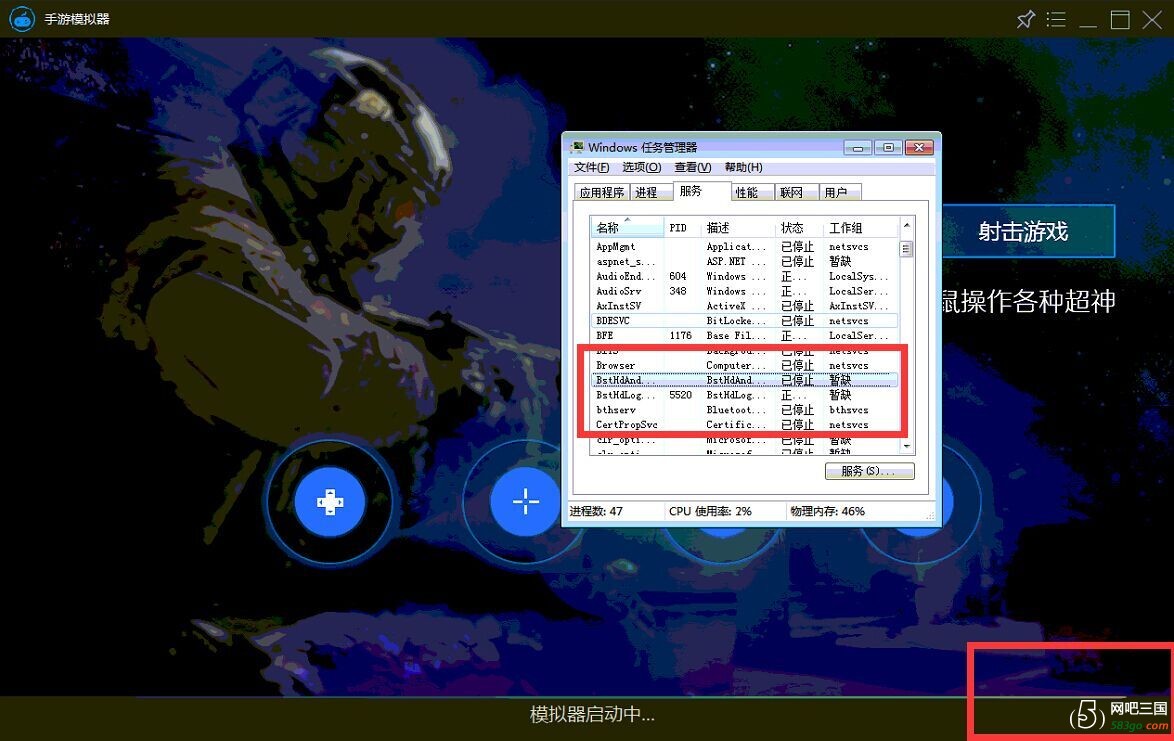Image resolution: width=1174 pixels, height=741 pixels.
Task: Maximize the emulator window
Action: (1120, 19)
